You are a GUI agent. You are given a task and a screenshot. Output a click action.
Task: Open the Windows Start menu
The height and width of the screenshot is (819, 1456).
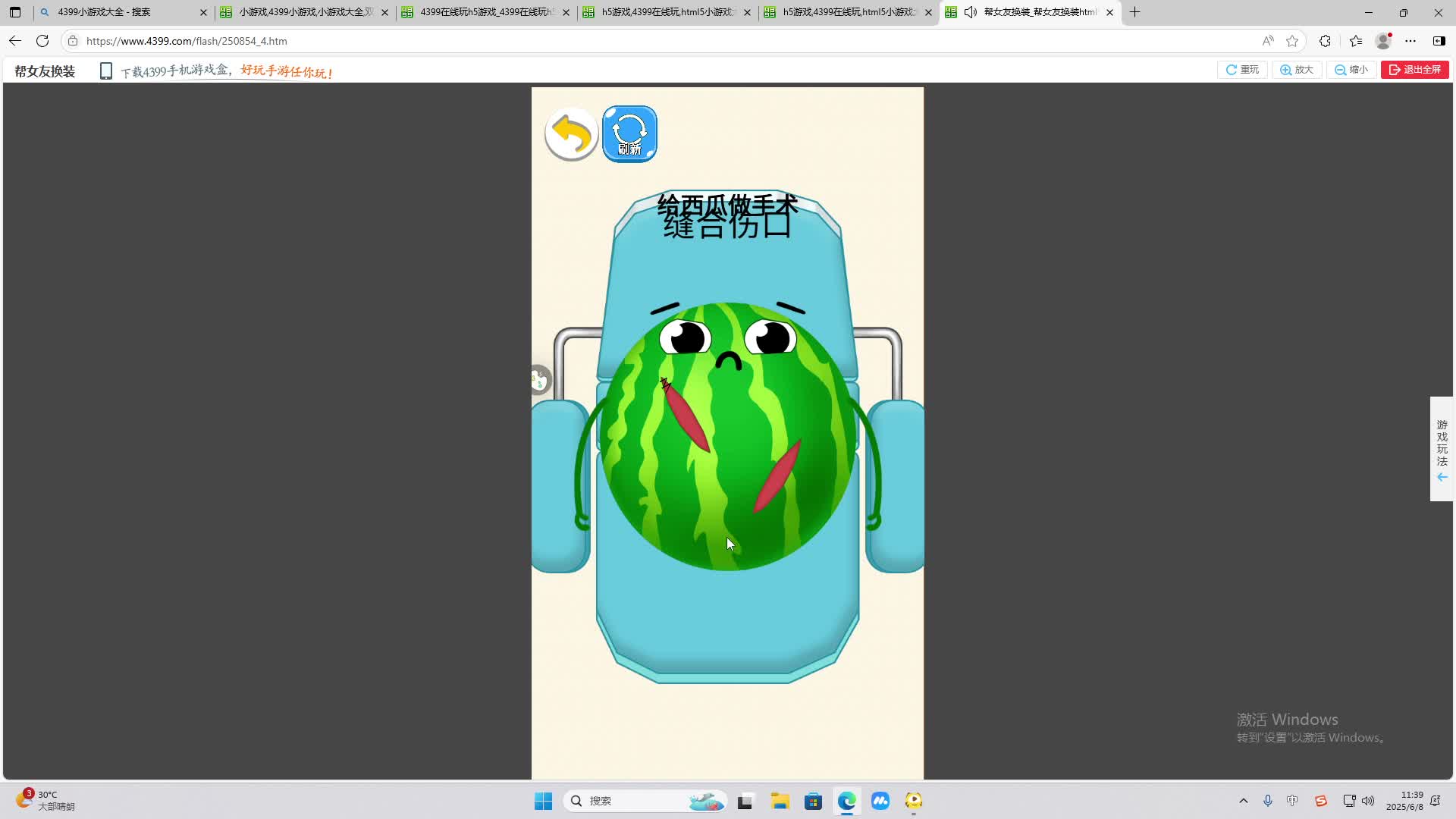coord(543,801)
